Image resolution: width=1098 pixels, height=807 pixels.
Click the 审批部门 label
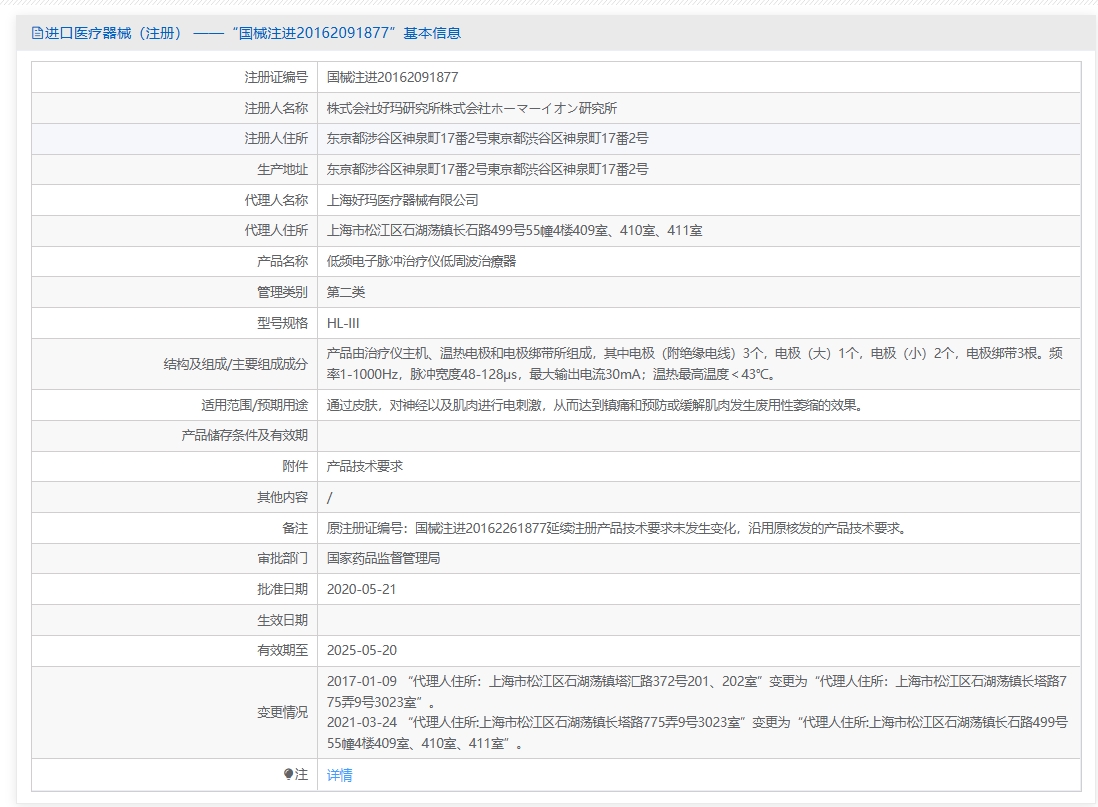[282, 558]
